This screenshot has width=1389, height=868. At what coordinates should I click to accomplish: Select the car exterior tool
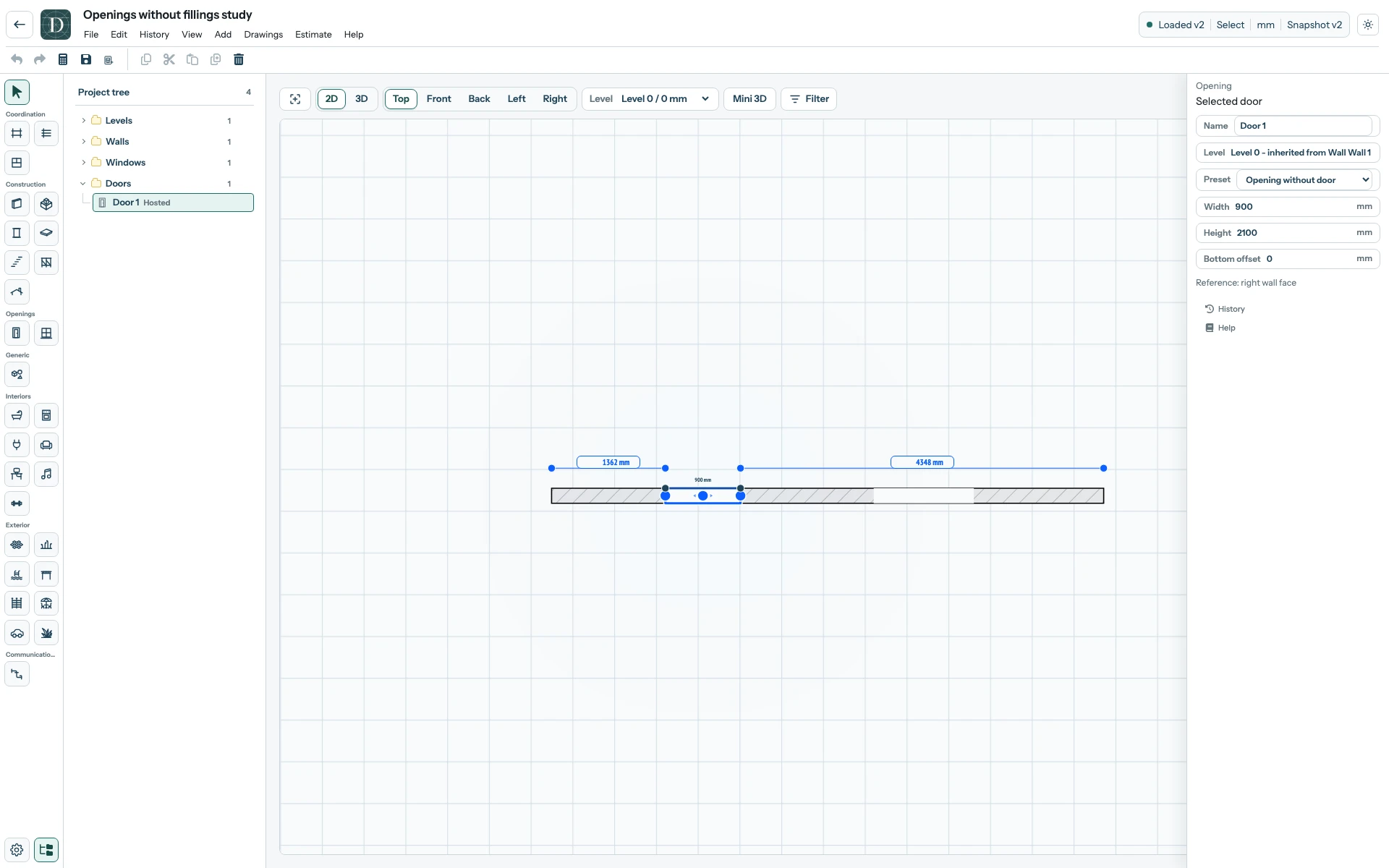pyautogui.click(x=17, y=633)
